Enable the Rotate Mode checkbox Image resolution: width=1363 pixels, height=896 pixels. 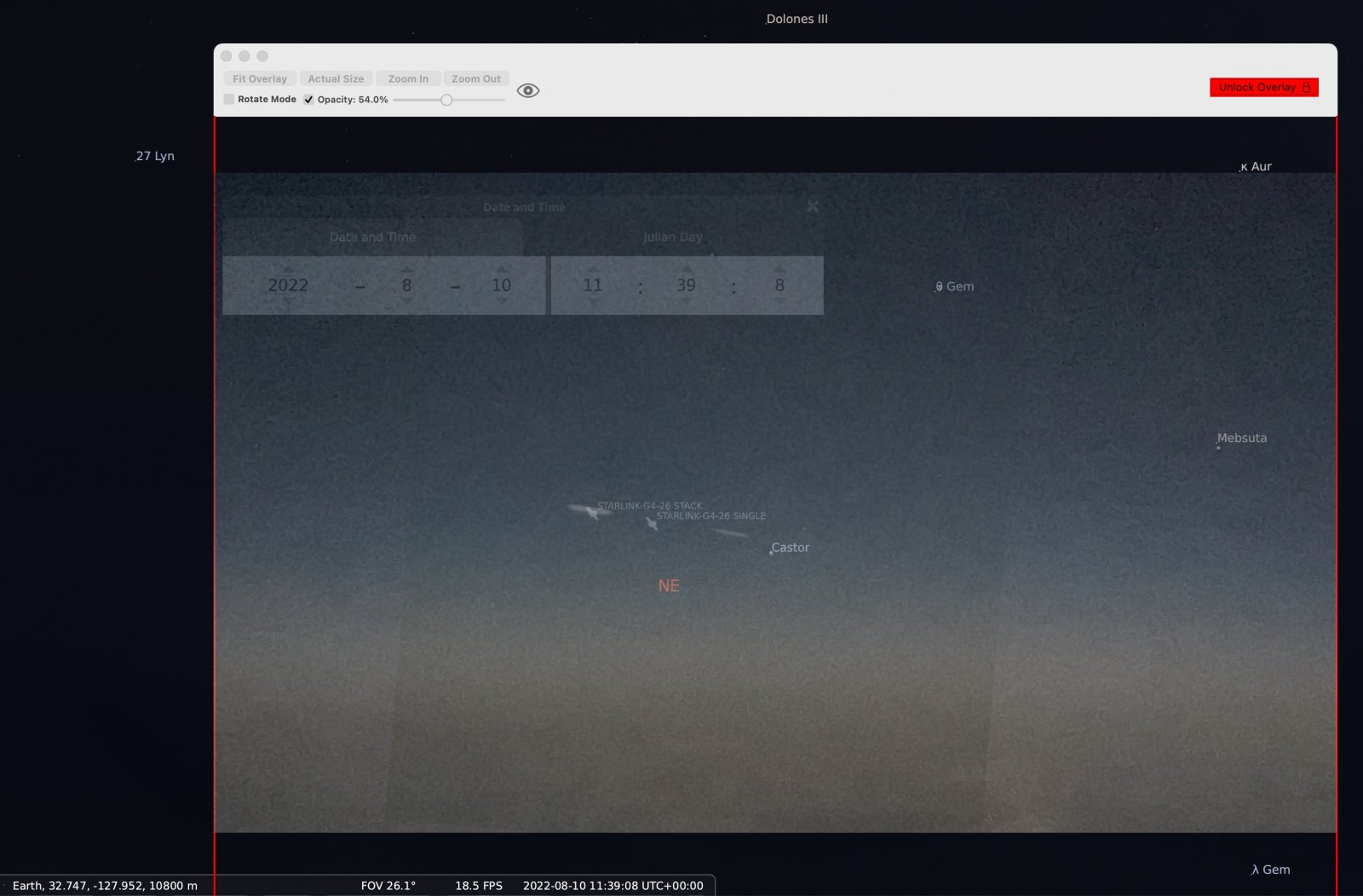tap(229, 100)
